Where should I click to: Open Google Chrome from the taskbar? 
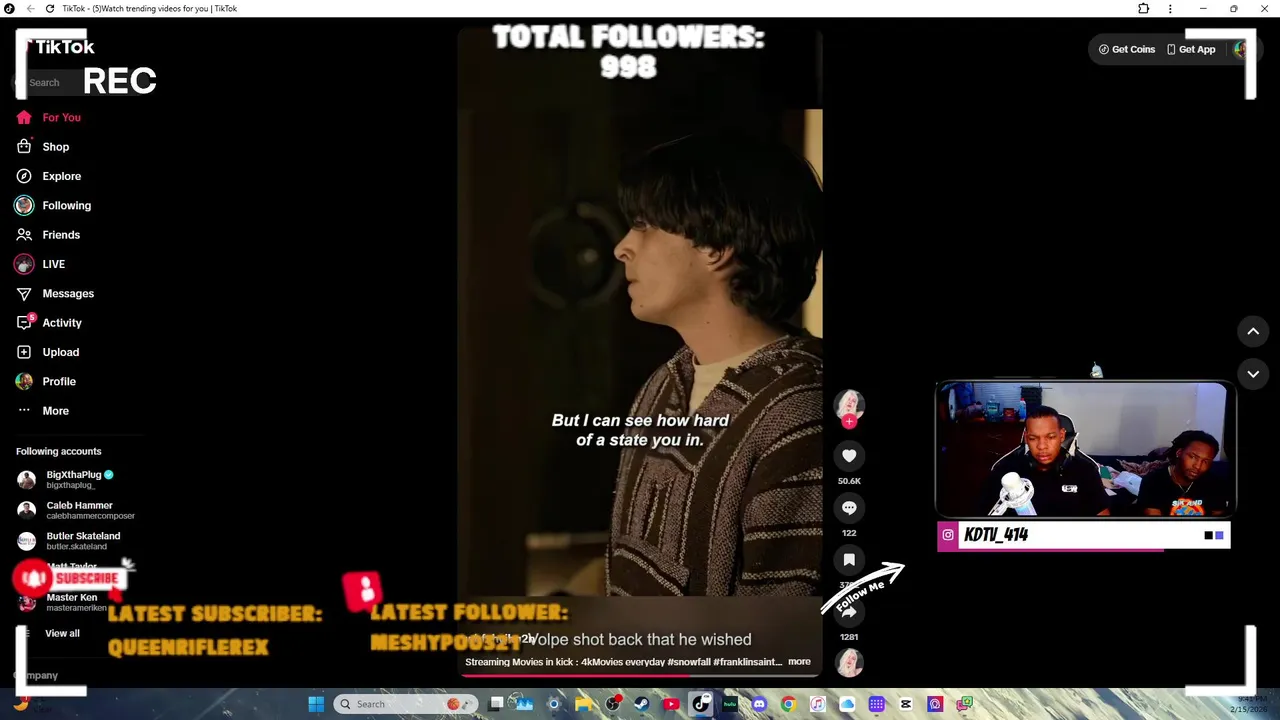click(788, 704)
